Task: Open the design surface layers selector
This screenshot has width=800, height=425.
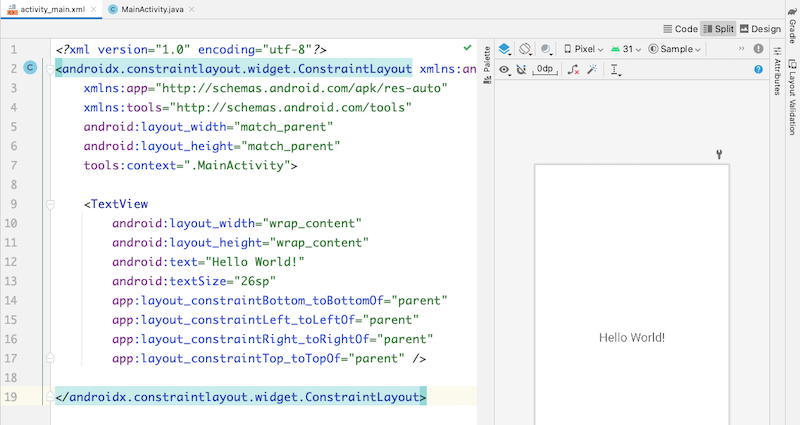Action: tap(504, 49)
